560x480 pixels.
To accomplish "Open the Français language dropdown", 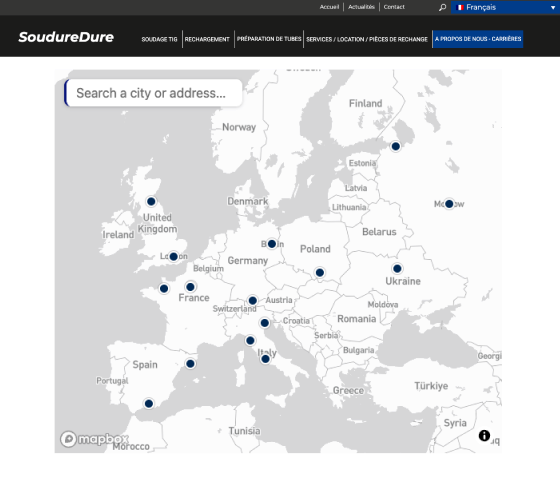I will click(x=505, y=7).
